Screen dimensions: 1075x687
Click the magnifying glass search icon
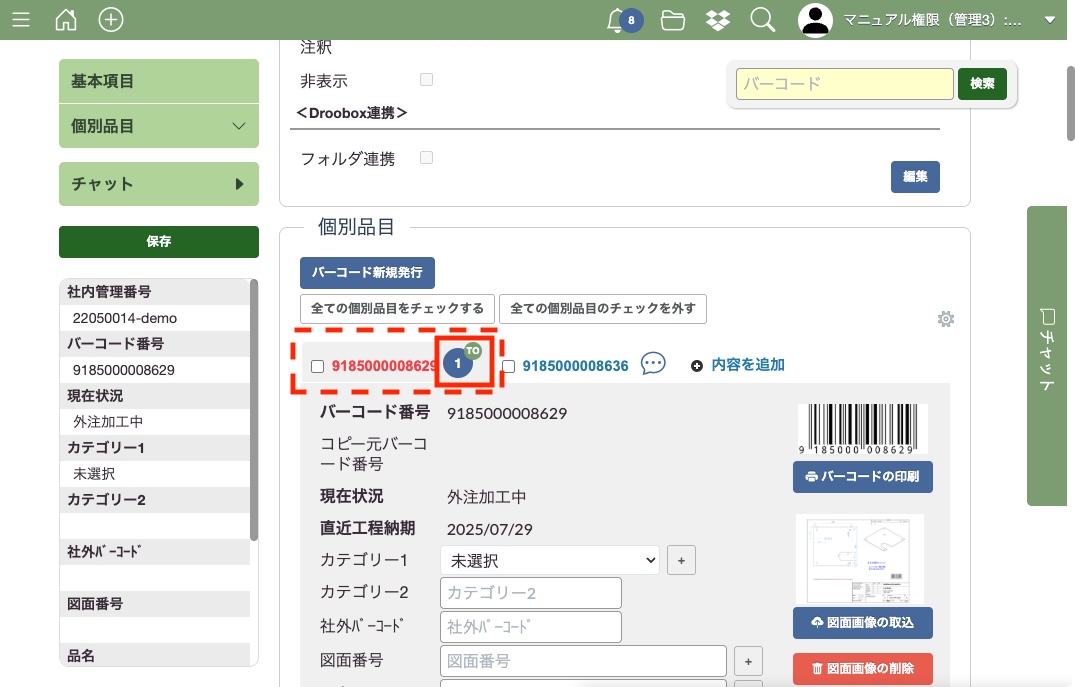click(x=762, y=20)
